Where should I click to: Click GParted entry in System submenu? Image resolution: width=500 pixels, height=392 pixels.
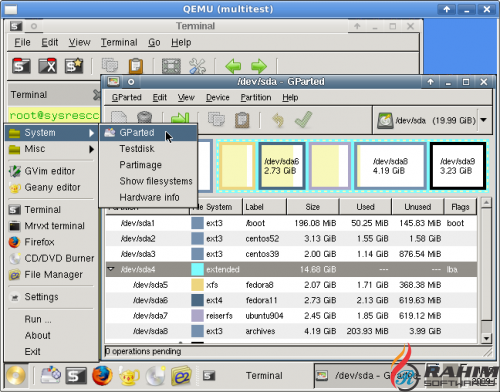click(148, 133)
